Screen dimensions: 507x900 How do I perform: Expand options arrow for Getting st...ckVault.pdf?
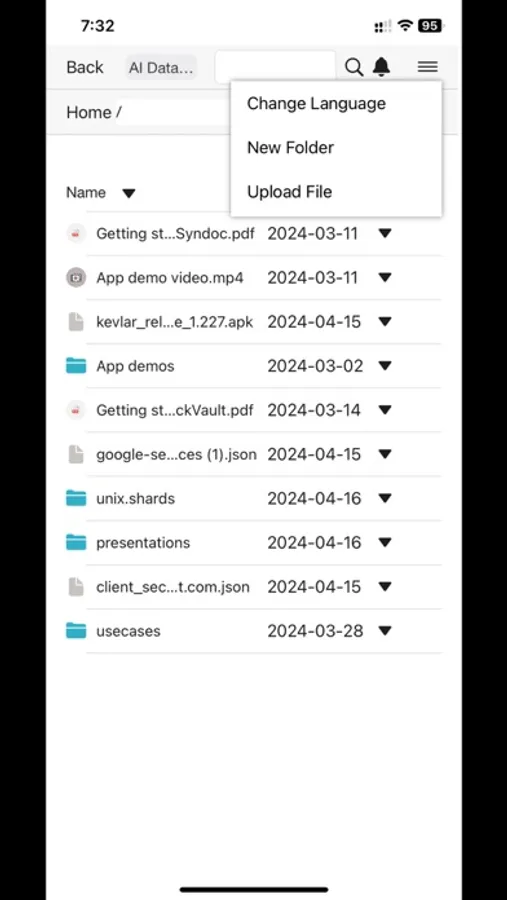click(x=385, y=410)
